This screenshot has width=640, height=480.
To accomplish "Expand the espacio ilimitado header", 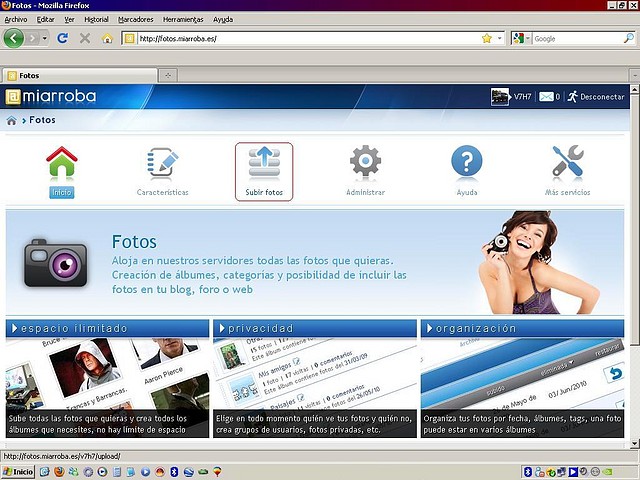I will tap(107, 328).
